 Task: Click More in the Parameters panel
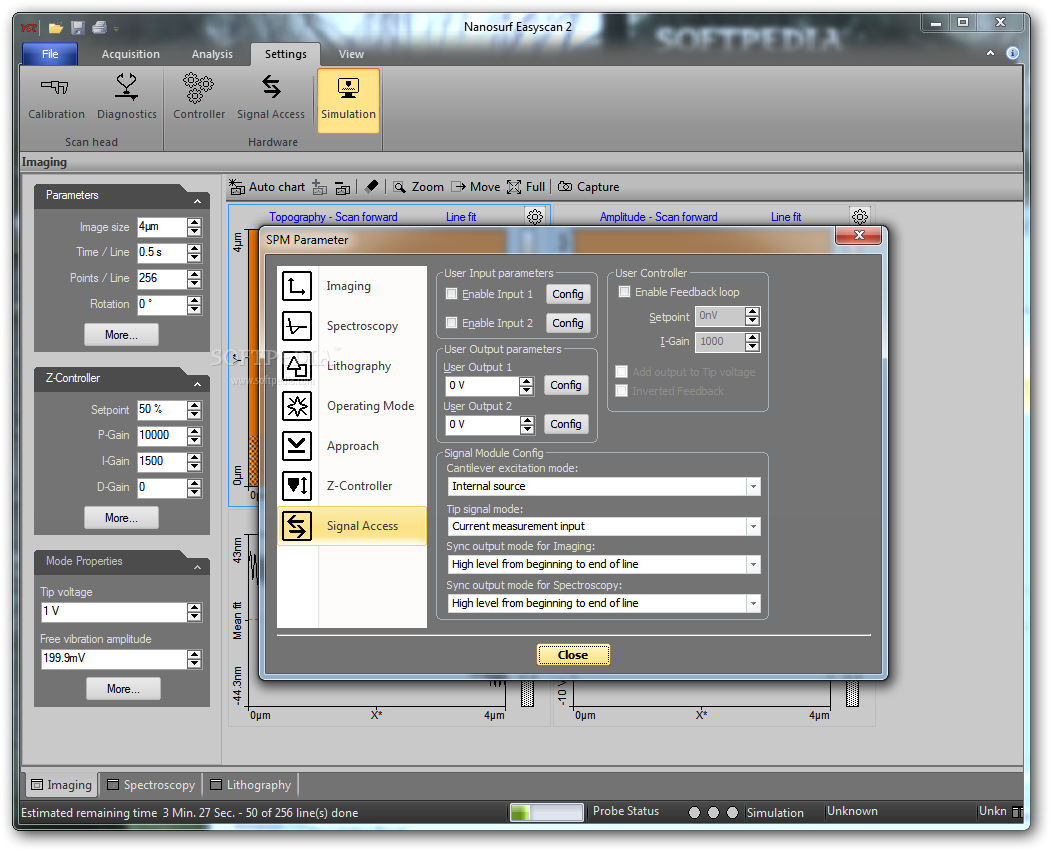point(121,335)
